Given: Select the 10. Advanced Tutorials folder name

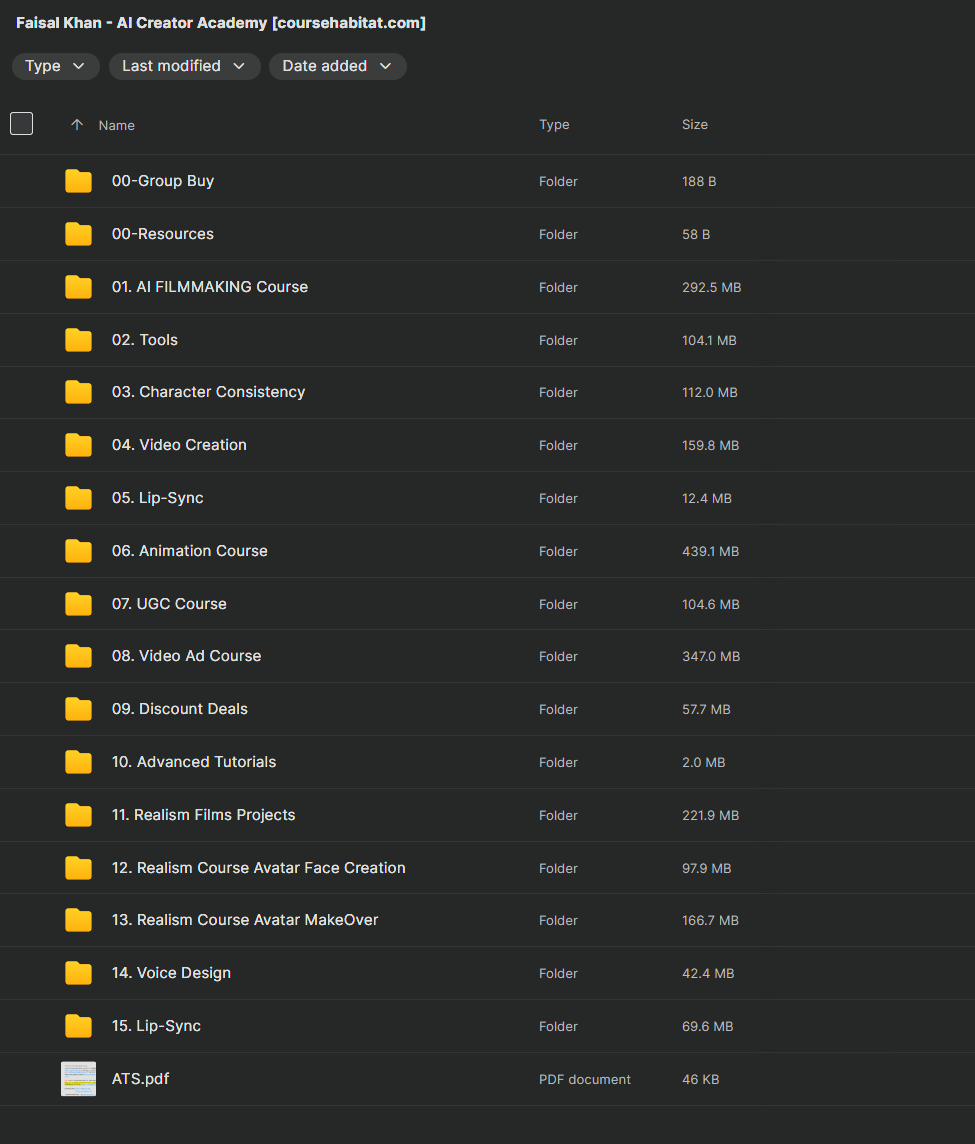Looking at the screenshot, I should 194,762.
